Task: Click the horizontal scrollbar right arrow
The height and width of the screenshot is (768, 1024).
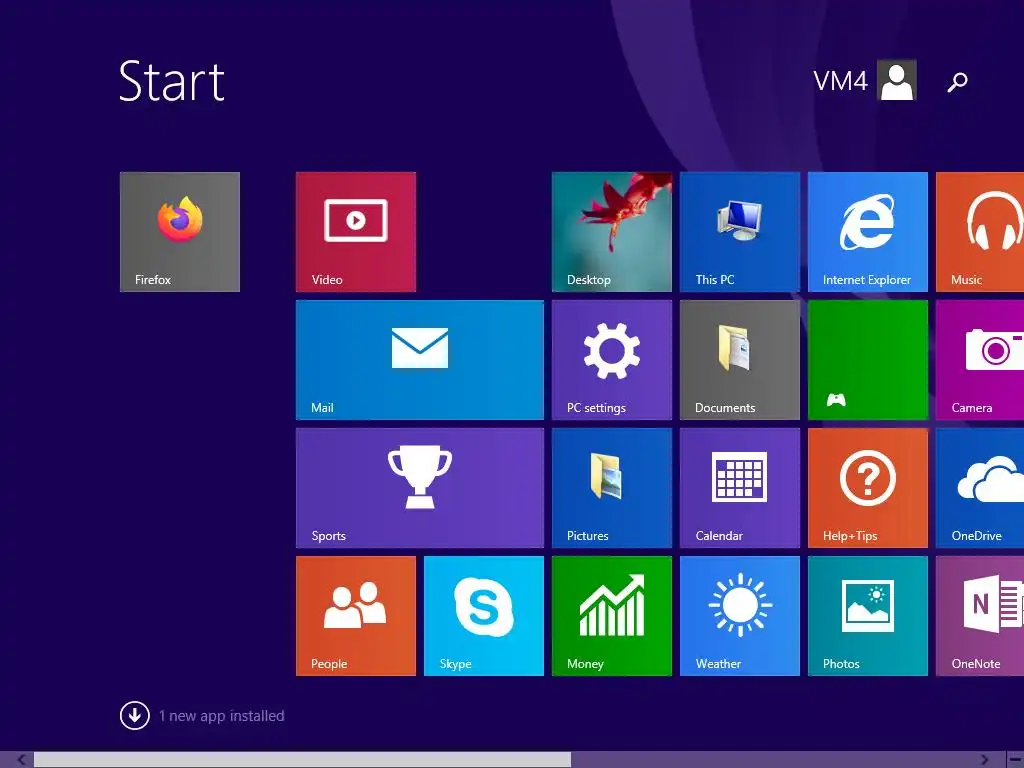Action: [984, 760]
